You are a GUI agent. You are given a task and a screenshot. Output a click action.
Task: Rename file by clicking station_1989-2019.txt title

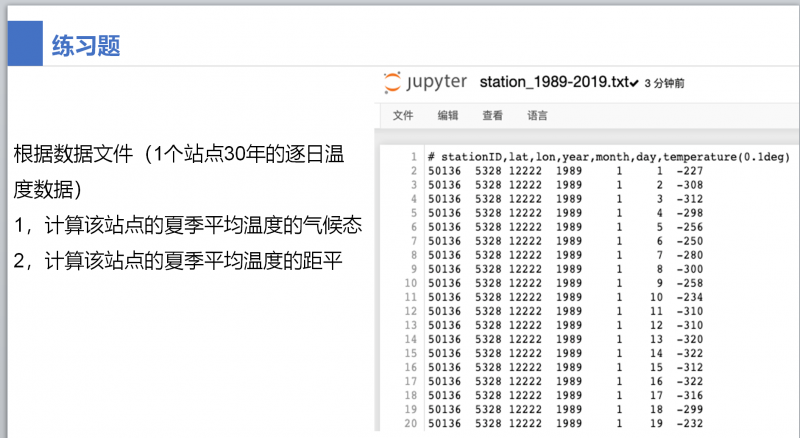pyautogui.click(x=554, y=82)
